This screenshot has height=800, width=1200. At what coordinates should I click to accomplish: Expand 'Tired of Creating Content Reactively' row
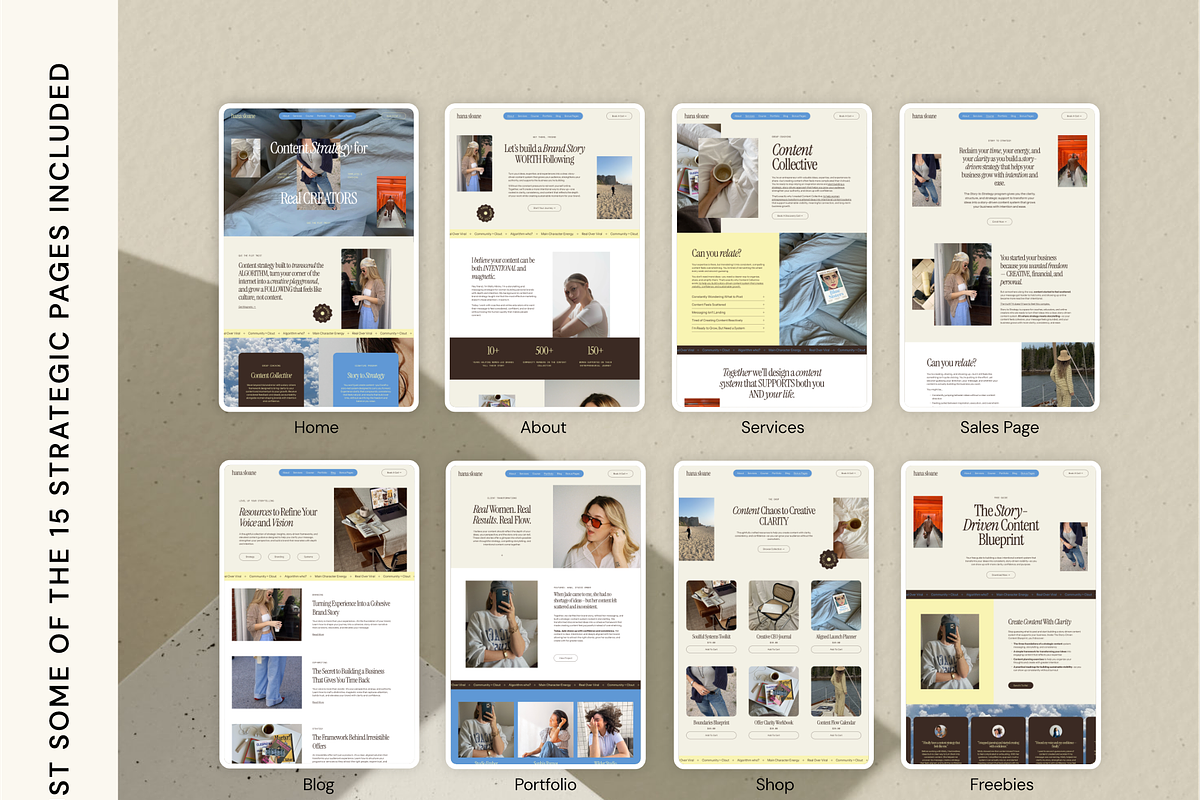tap(727, 320)
